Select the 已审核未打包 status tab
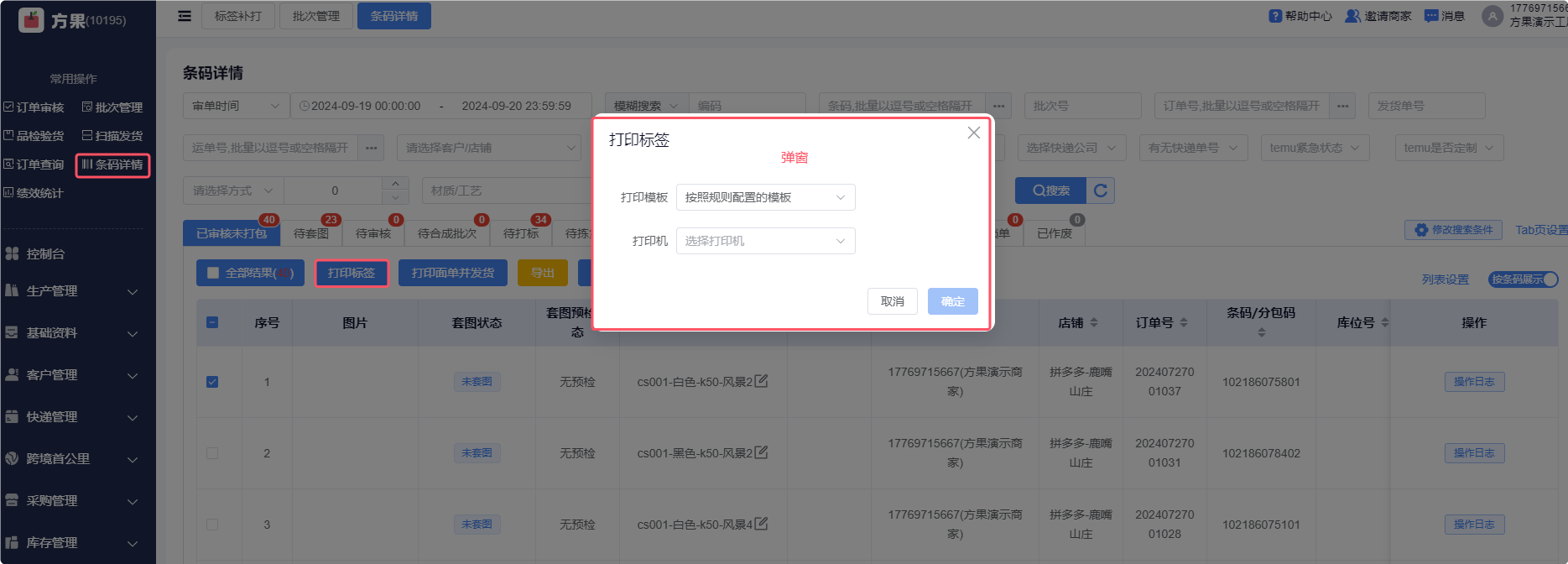This screenshot has height=564, width=1568. (x=232, y=233)
